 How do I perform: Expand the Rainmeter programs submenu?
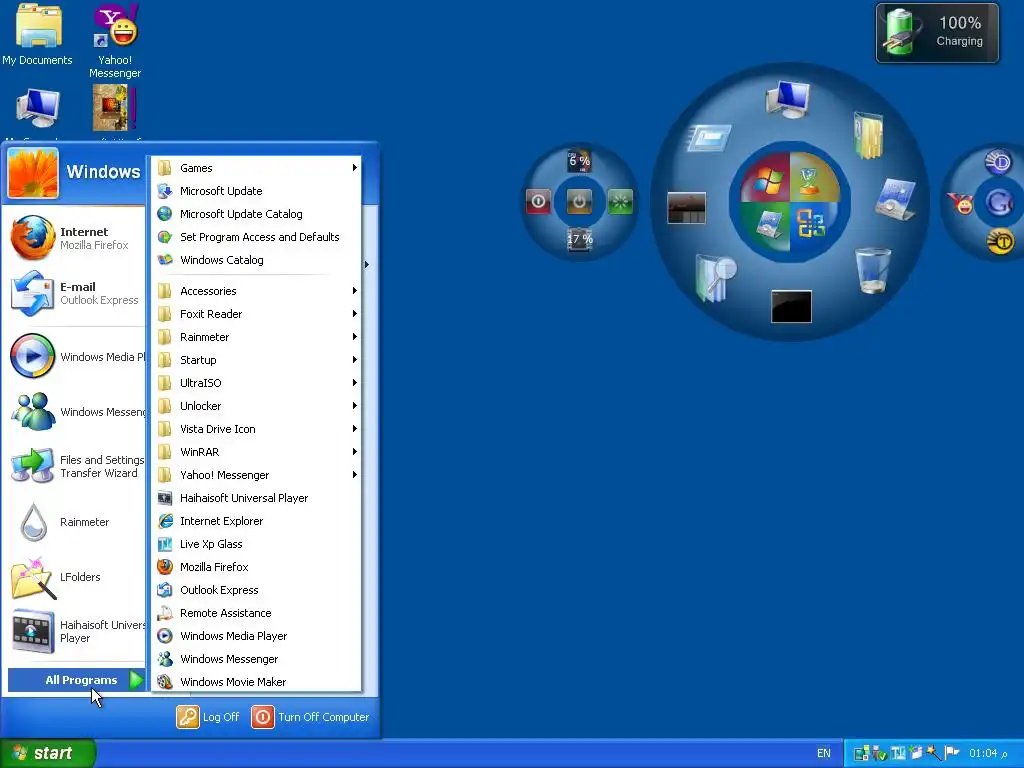(x=257, y=337)
